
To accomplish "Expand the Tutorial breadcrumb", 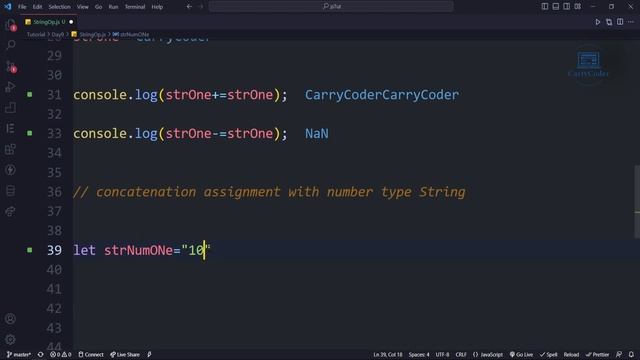I will (36, 35).
